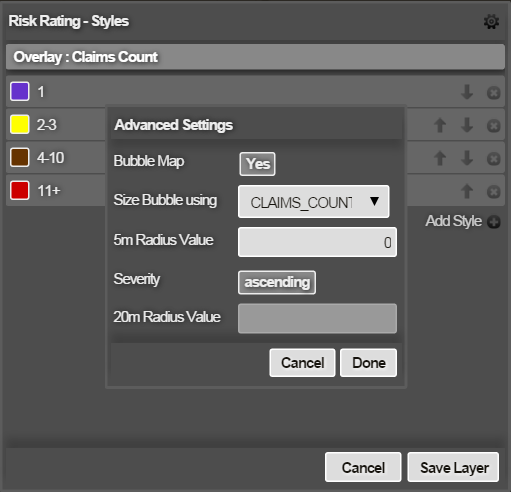The width and height of the screenshot is (511, 492).
Task: Click the 5m Radius Value field
Action: pyautogui.click(x=317, y=242)
